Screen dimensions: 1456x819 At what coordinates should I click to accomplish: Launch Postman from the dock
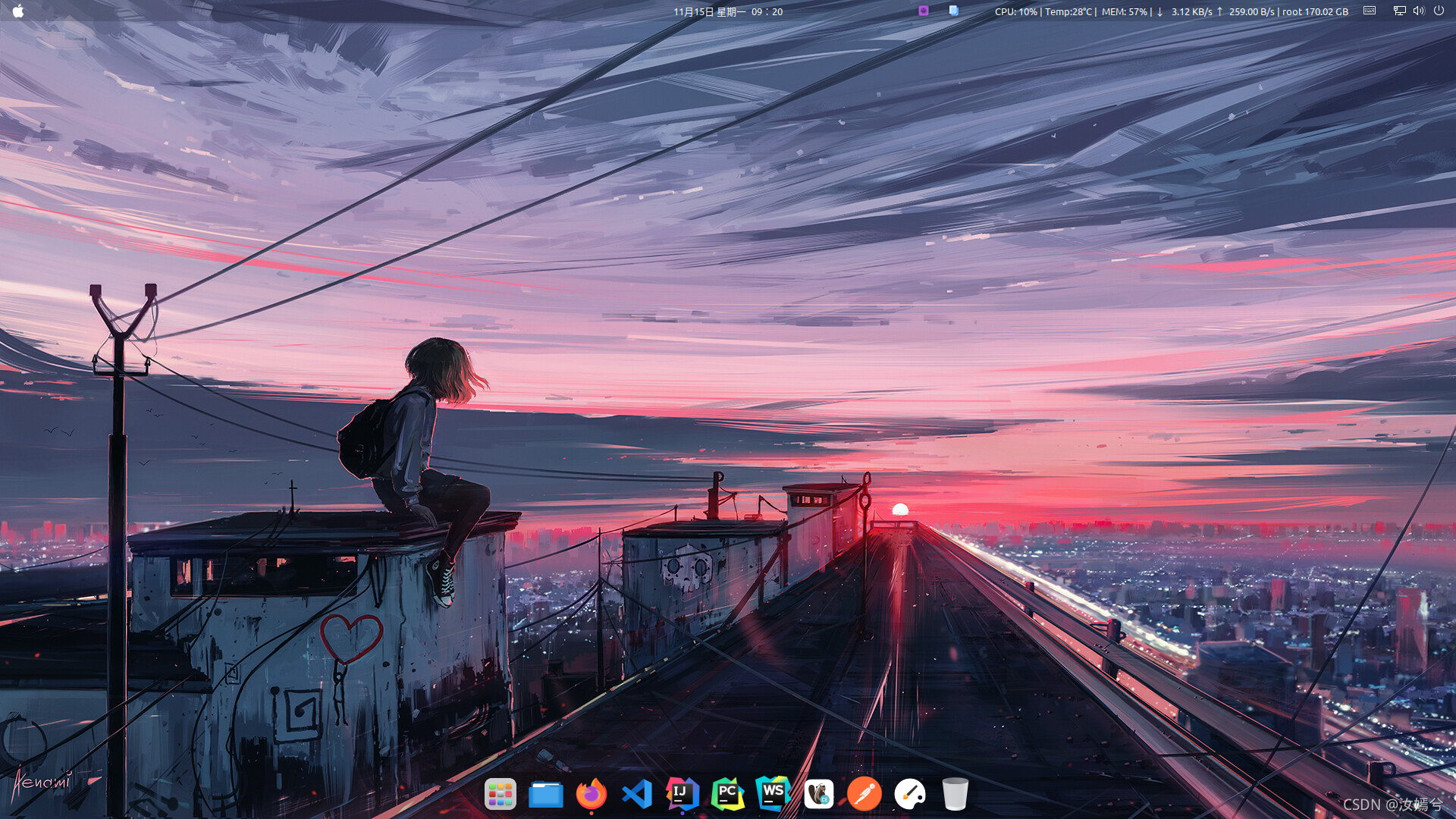coord(864,794)
